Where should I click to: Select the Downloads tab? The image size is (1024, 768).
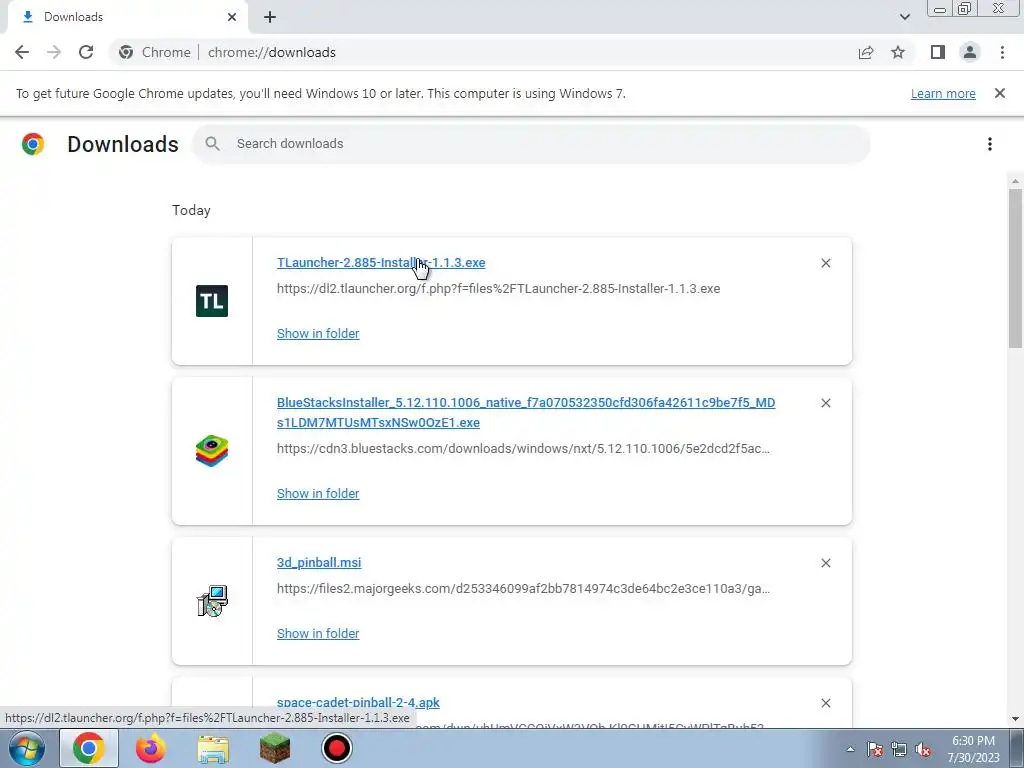(x=127, y=17)
